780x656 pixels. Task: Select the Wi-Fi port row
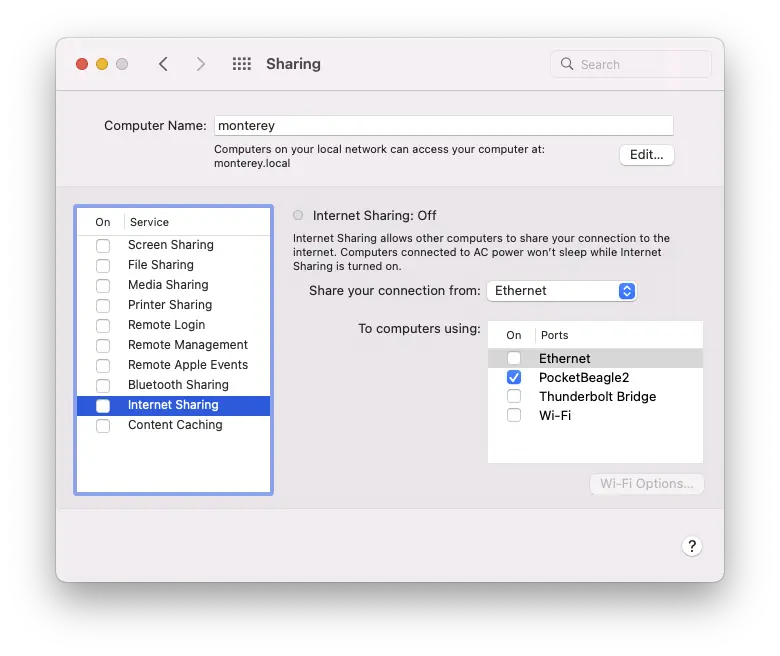pos(595,415)
